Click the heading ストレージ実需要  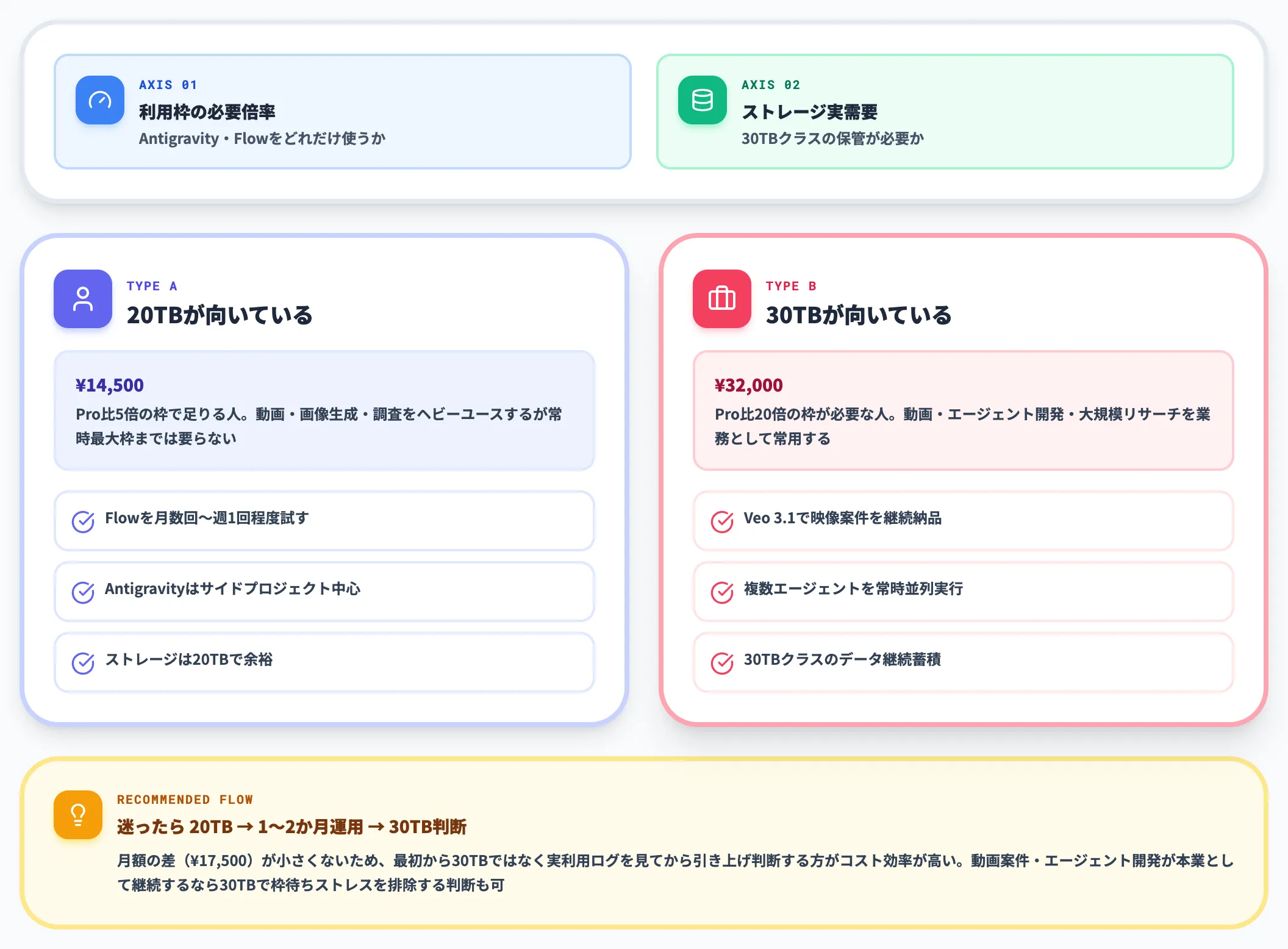[809, 112]
